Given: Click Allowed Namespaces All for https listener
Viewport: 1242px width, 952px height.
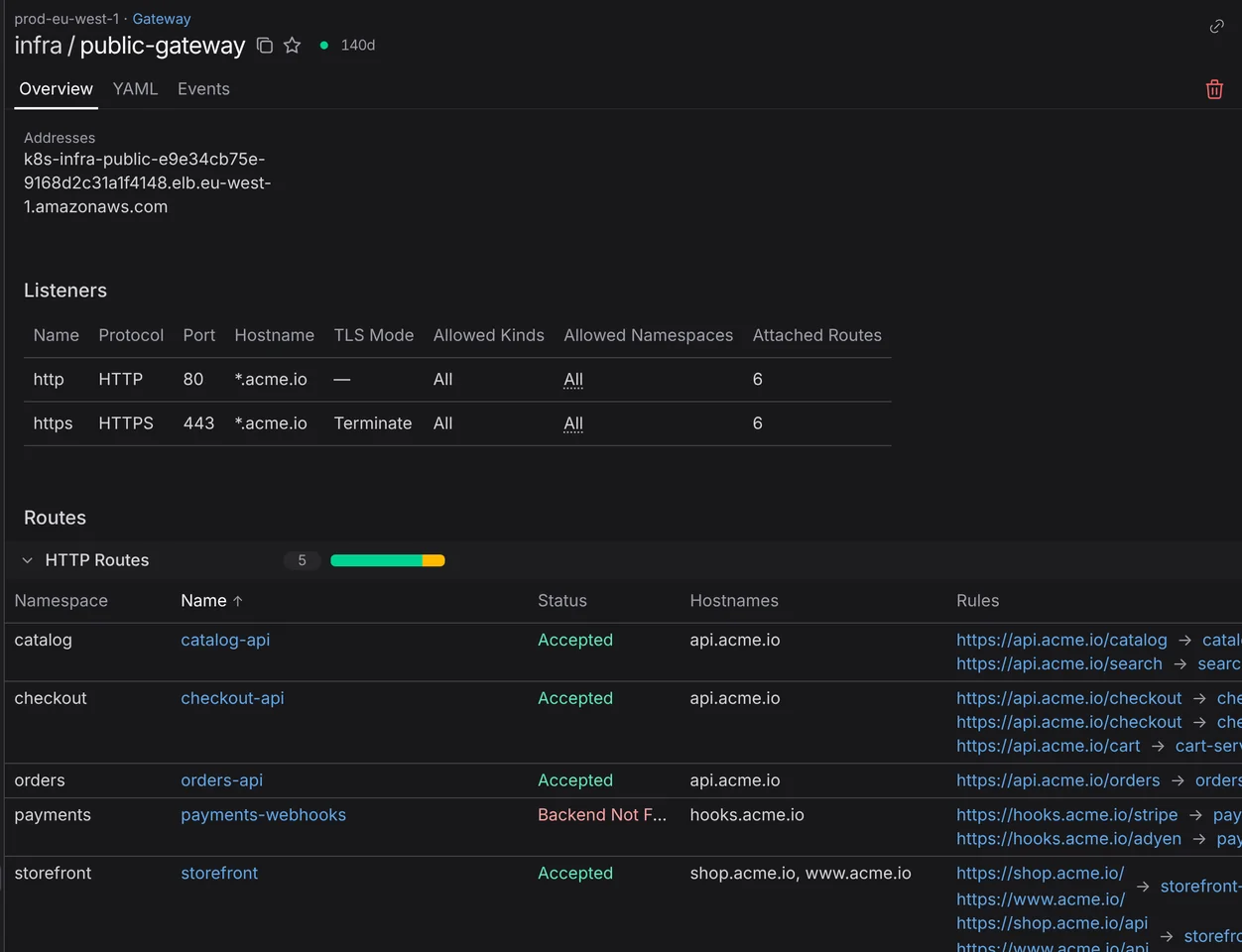Looking at the screenshot, I should point(573,423).
